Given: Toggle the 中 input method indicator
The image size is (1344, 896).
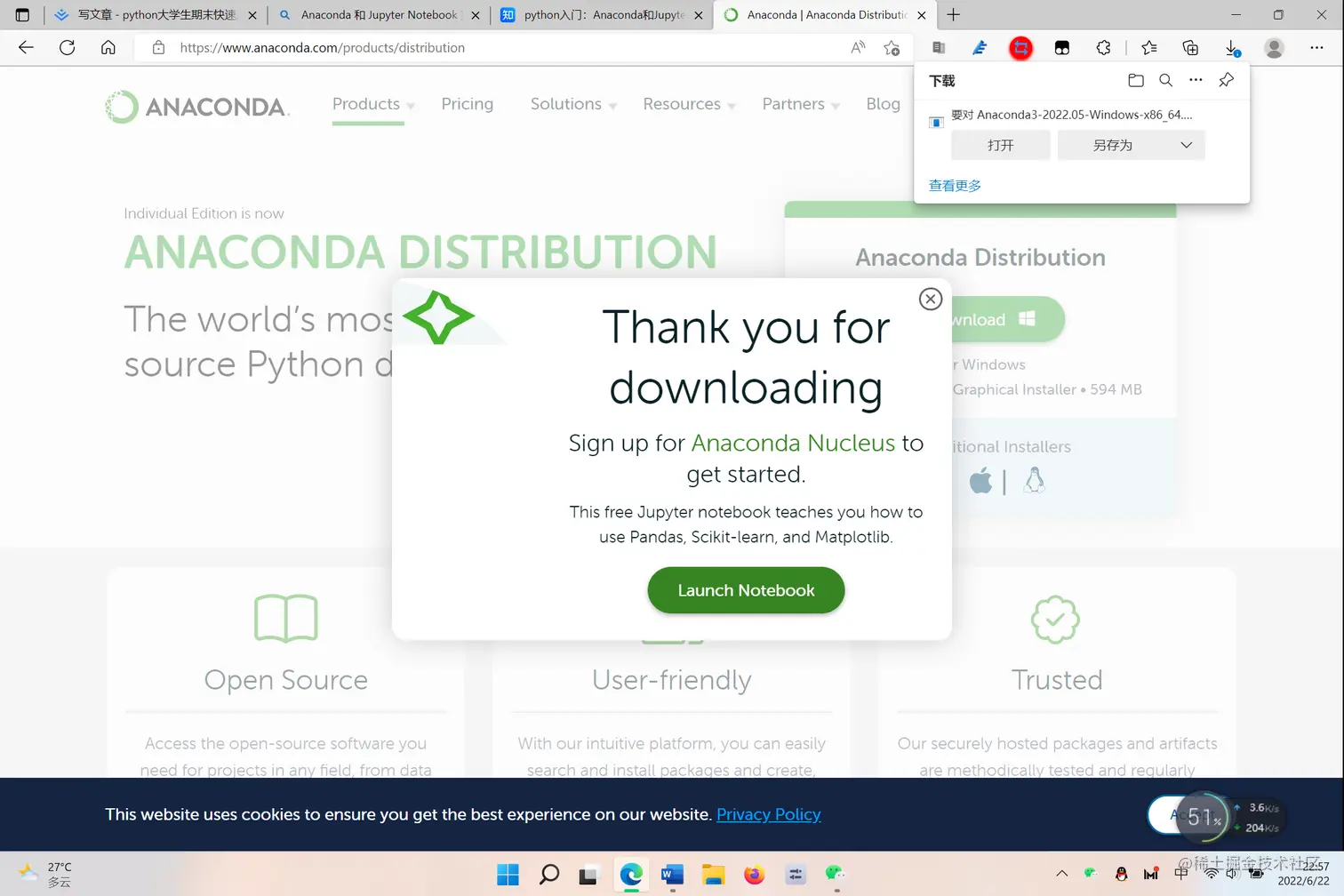Looking at the screenshot, I should [1180, 874].
